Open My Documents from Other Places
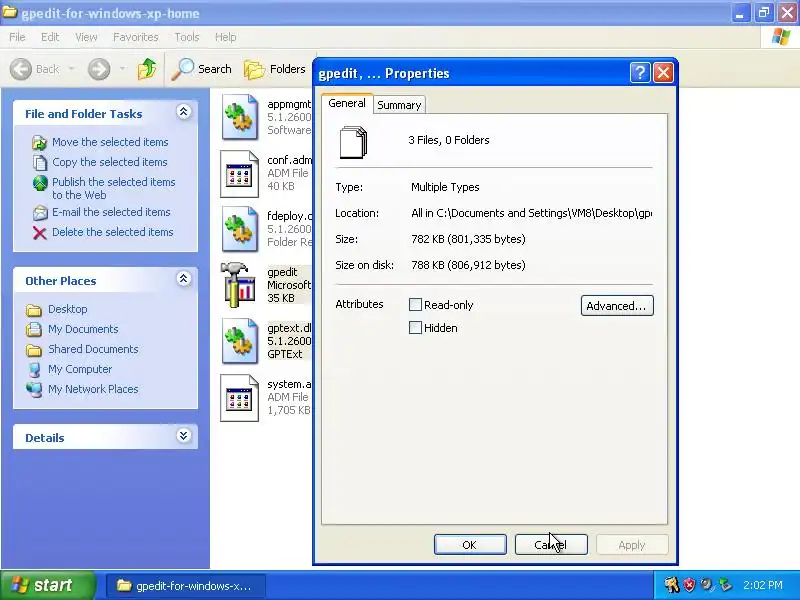 (x=83, y=329)
